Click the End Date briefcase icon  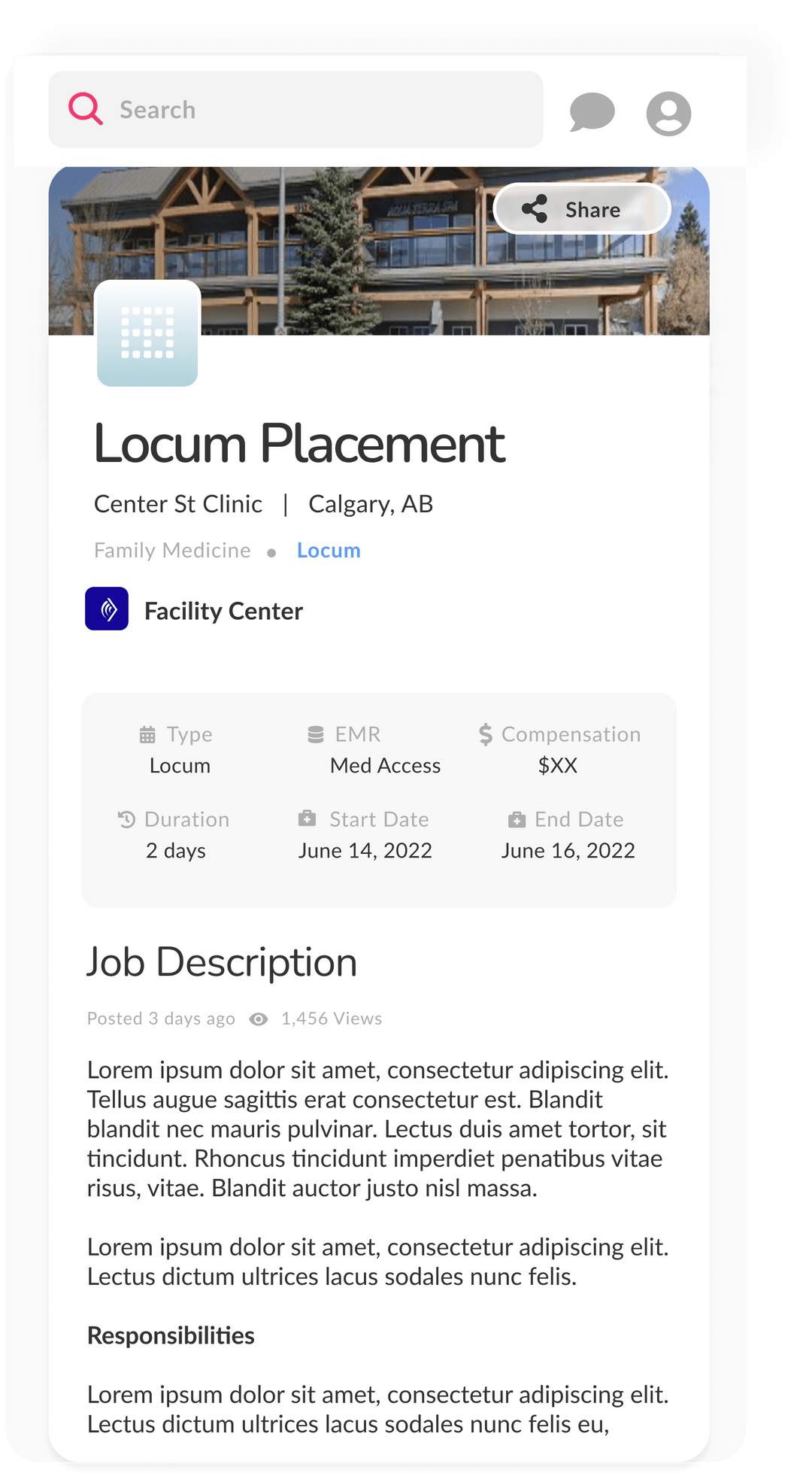coord(517,819)
